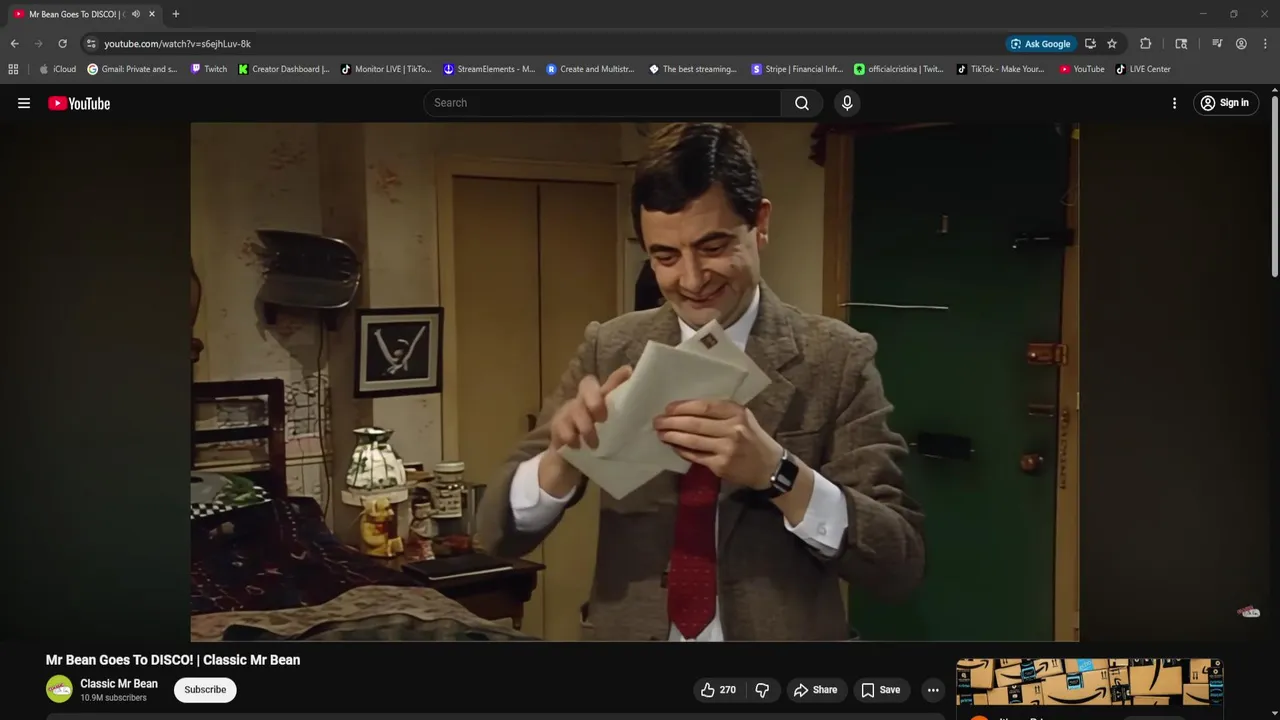Image resolution: width=1280 pixels, height=720 pixels.
Task: Click the address bar URL
Action: (x=178, y=44)
